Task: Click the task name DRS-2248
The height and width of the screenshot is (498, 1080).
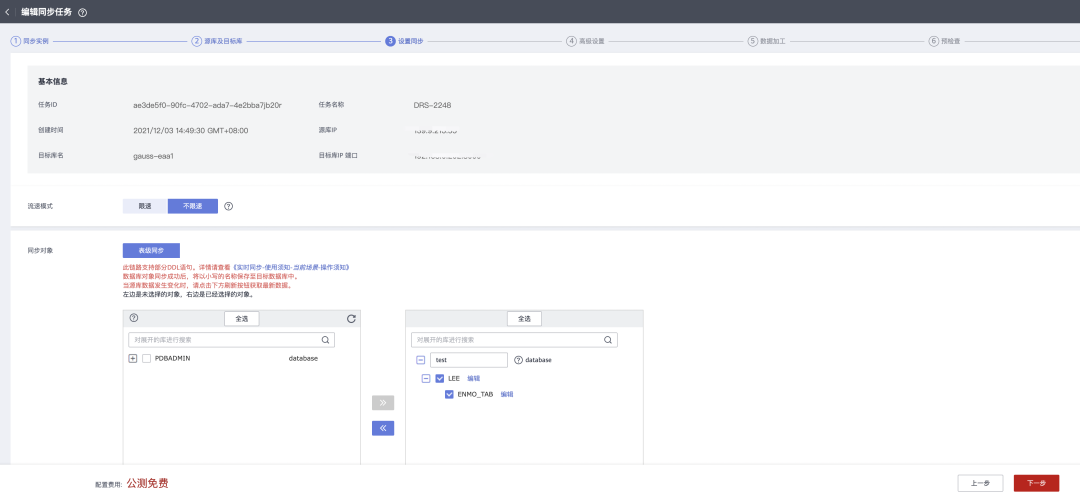Action: point(433,105)
